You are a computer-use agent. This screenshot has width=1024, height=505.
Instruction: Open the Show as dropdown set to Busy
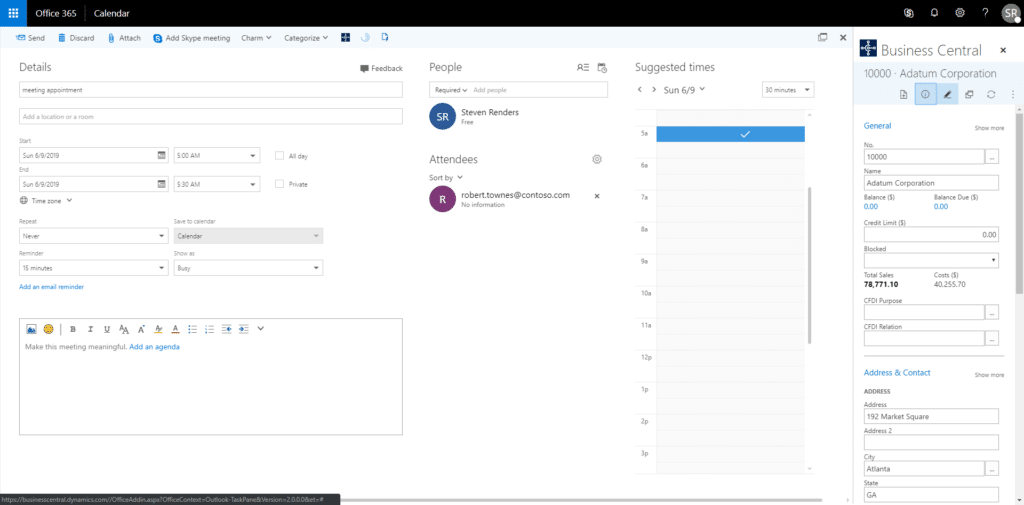click(248, 268)
